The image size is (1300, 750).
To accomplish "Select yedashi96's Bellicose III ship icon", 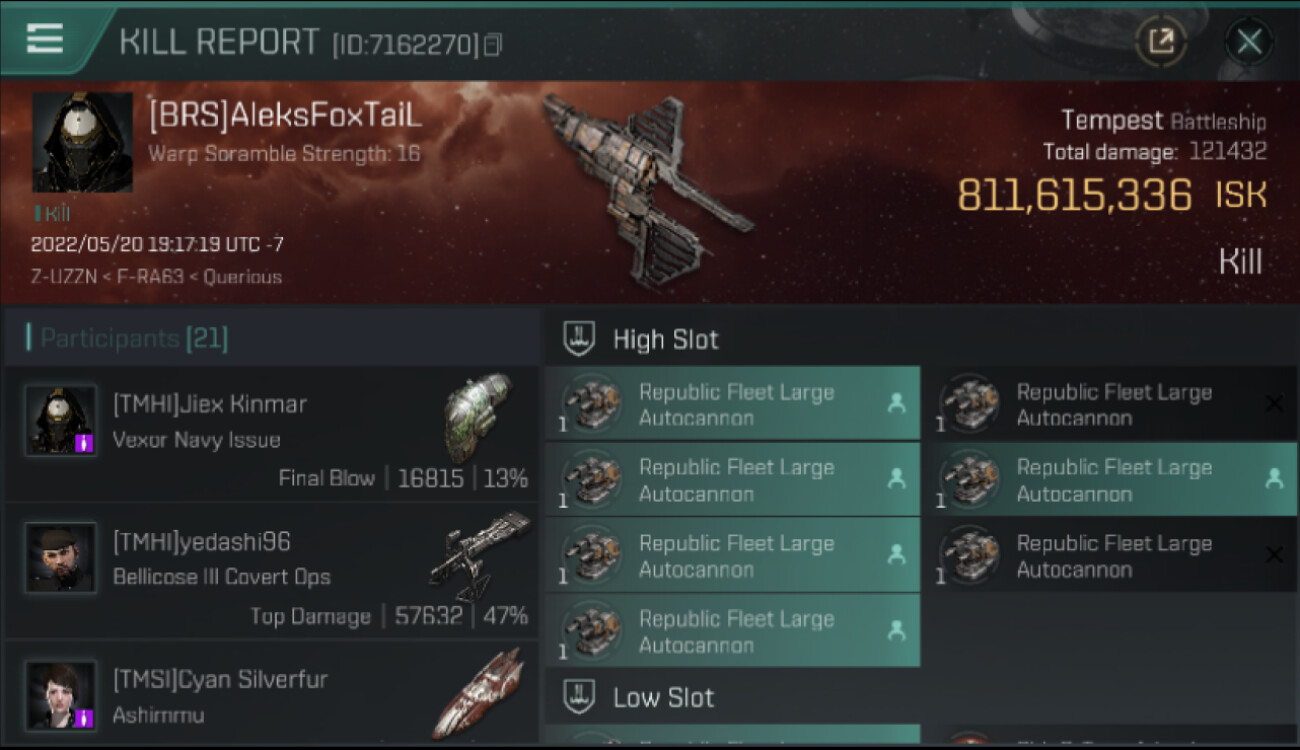I will 479,553.
